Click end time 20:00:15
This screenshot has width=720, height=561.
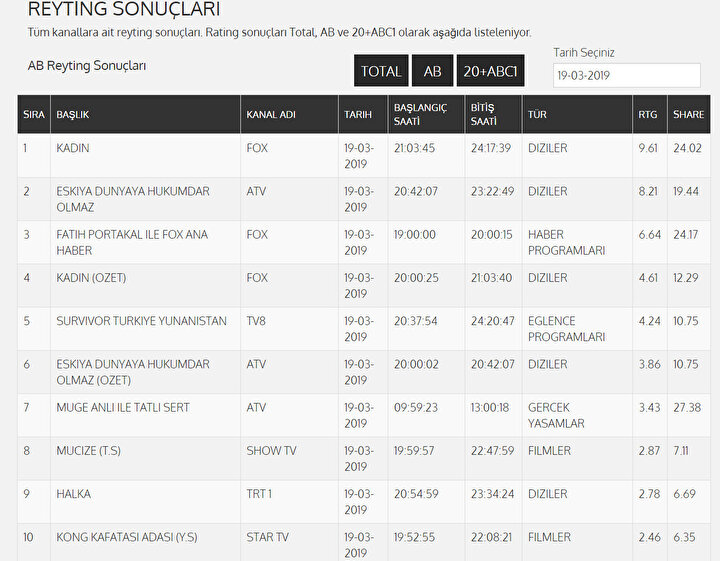tap(491, 235)
